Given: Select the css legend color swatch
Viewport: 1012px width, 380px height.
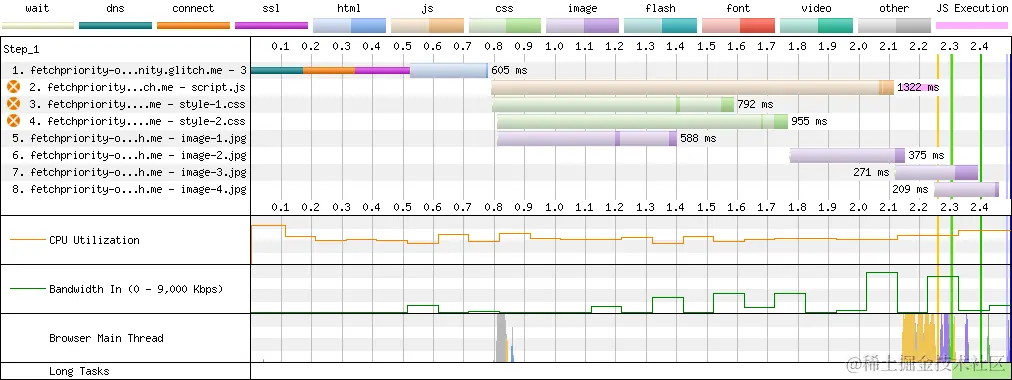Looking at the screenshot, I should point(505,26).
